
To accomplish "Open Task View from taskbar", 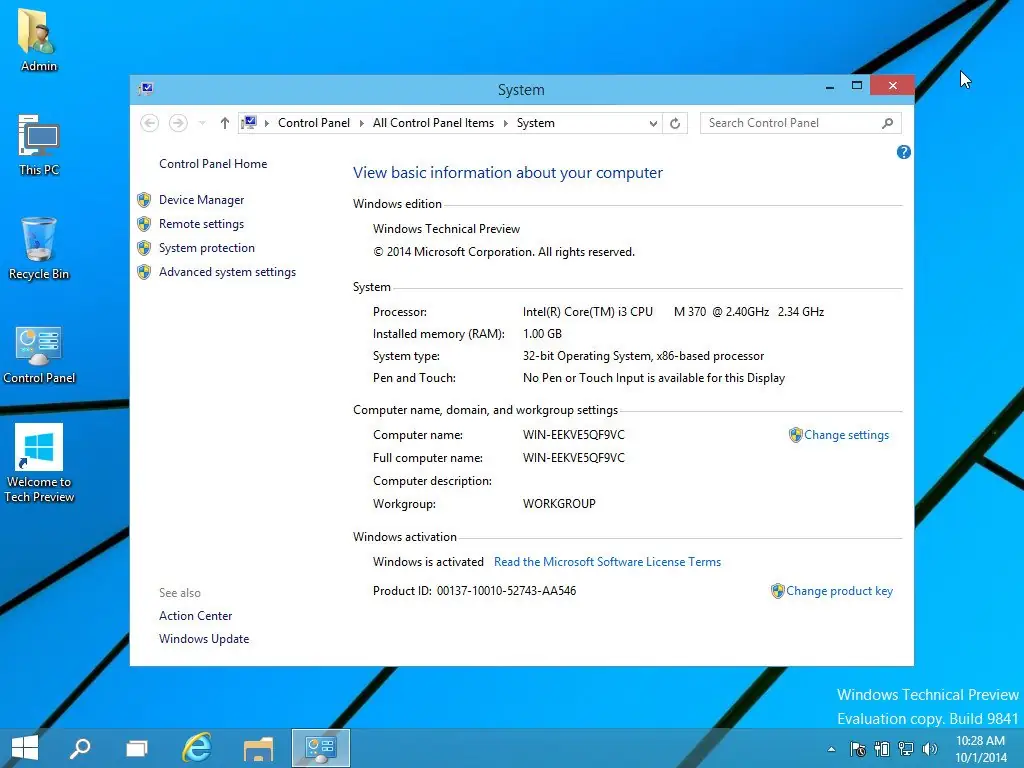I will click(137, 747).
